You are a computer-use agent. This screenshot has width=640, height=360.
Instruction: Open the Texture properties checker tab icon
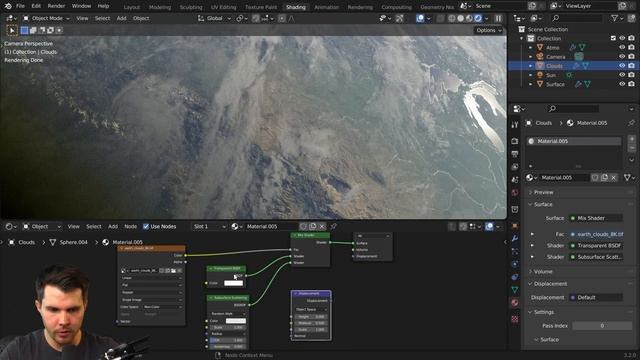[x=515, y=318]
